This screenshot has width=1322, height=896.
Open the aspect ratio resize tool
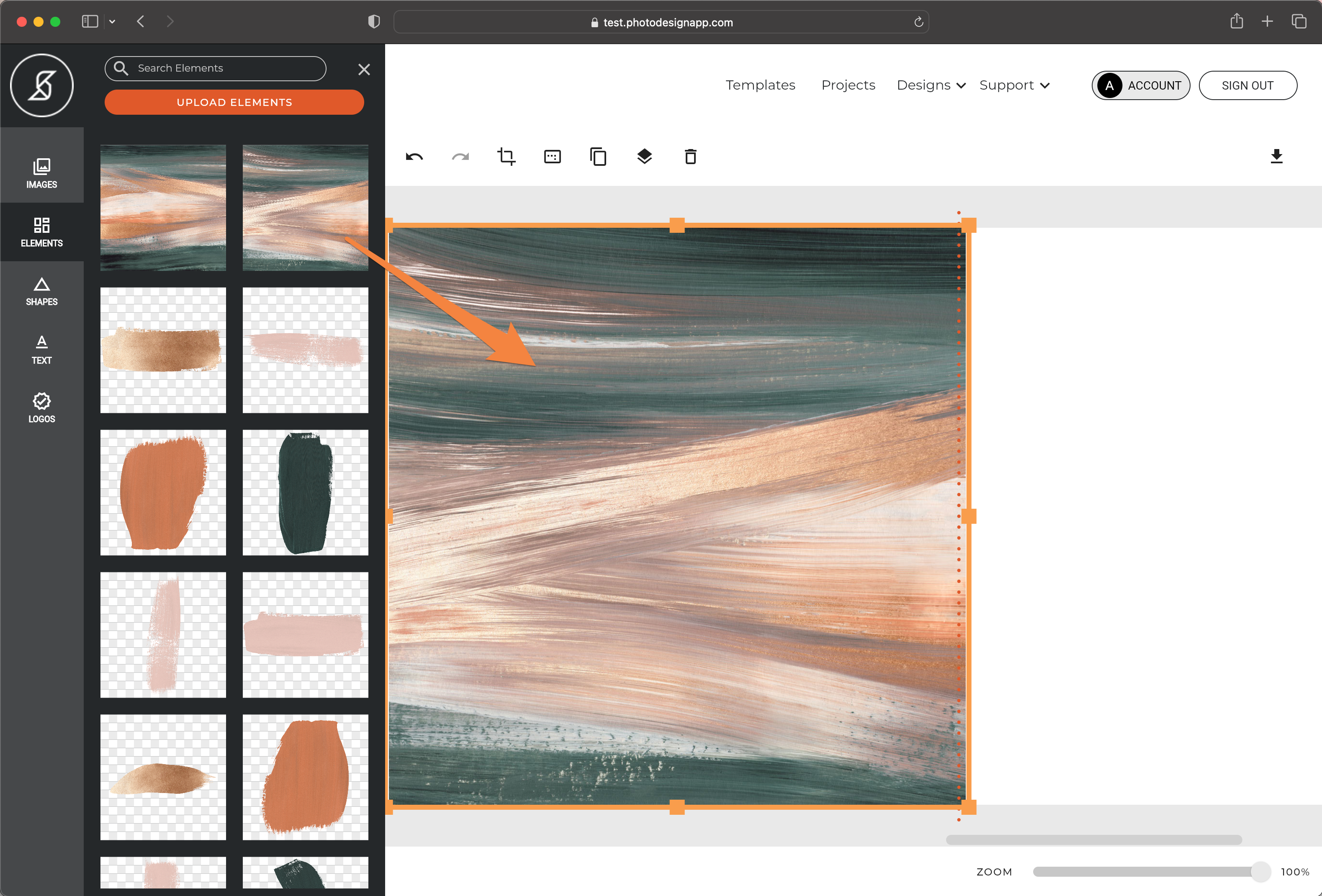coord(552,157)
